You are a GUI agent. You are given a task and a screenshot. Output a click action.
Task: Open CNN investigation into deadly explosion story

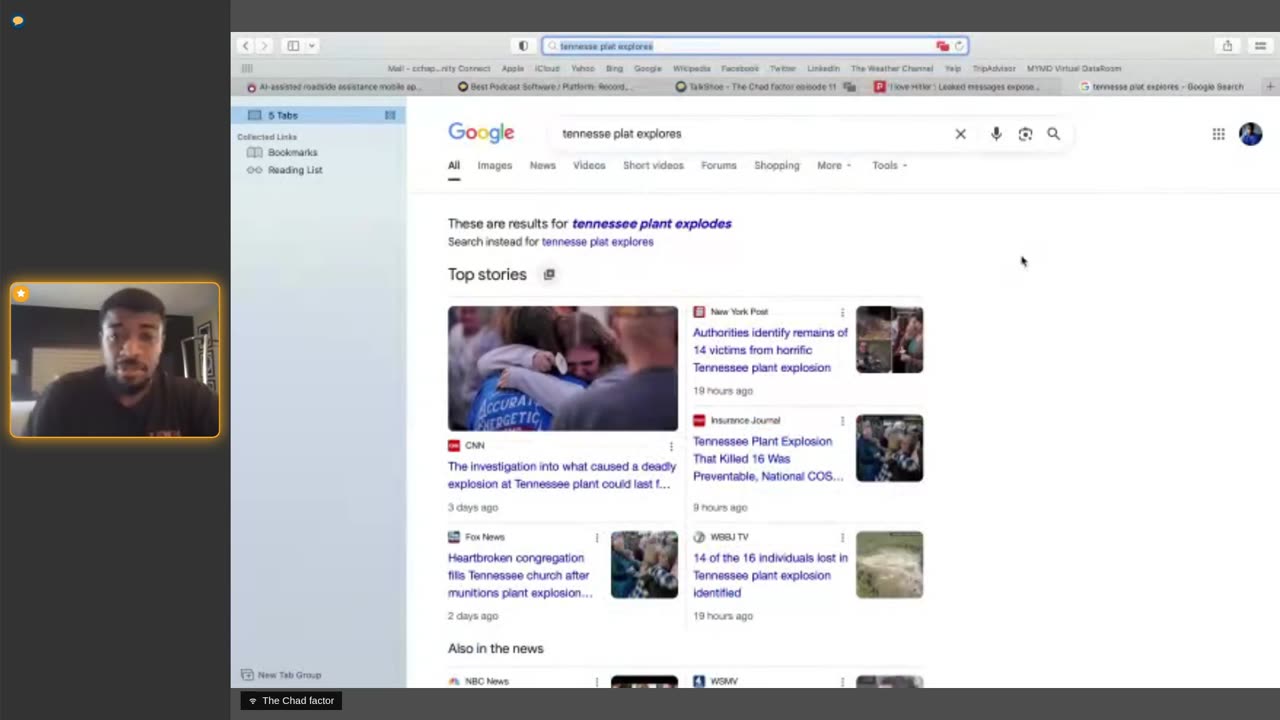562,475
